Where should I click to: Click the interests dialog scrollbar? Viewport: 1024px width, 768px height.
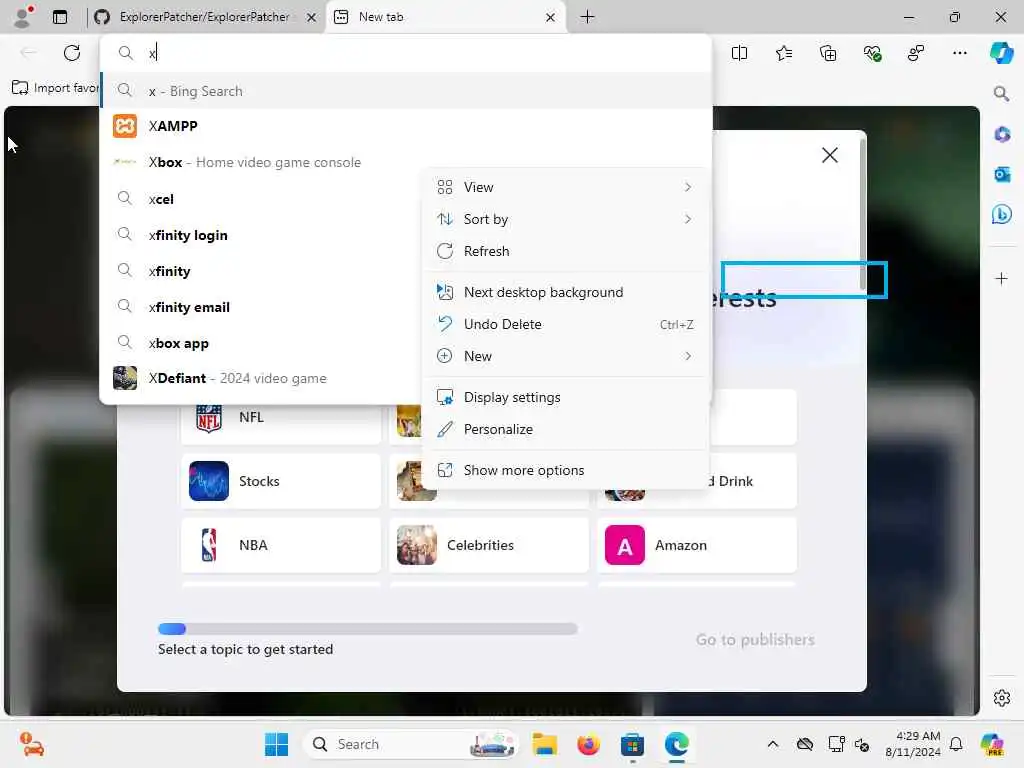pyautogui.click(x=863, y=214)
